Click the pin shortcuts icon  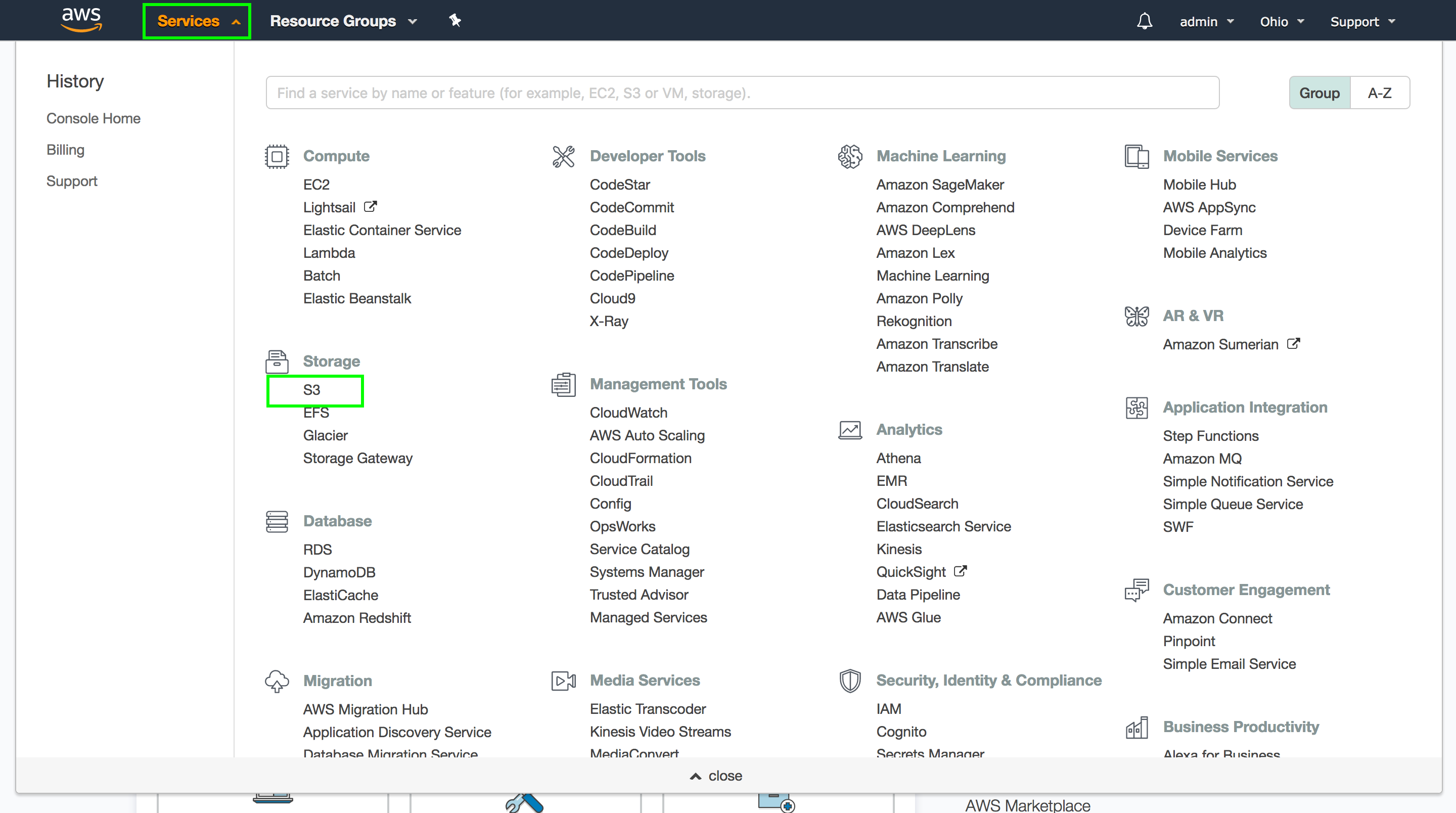[x=455, y=21]
